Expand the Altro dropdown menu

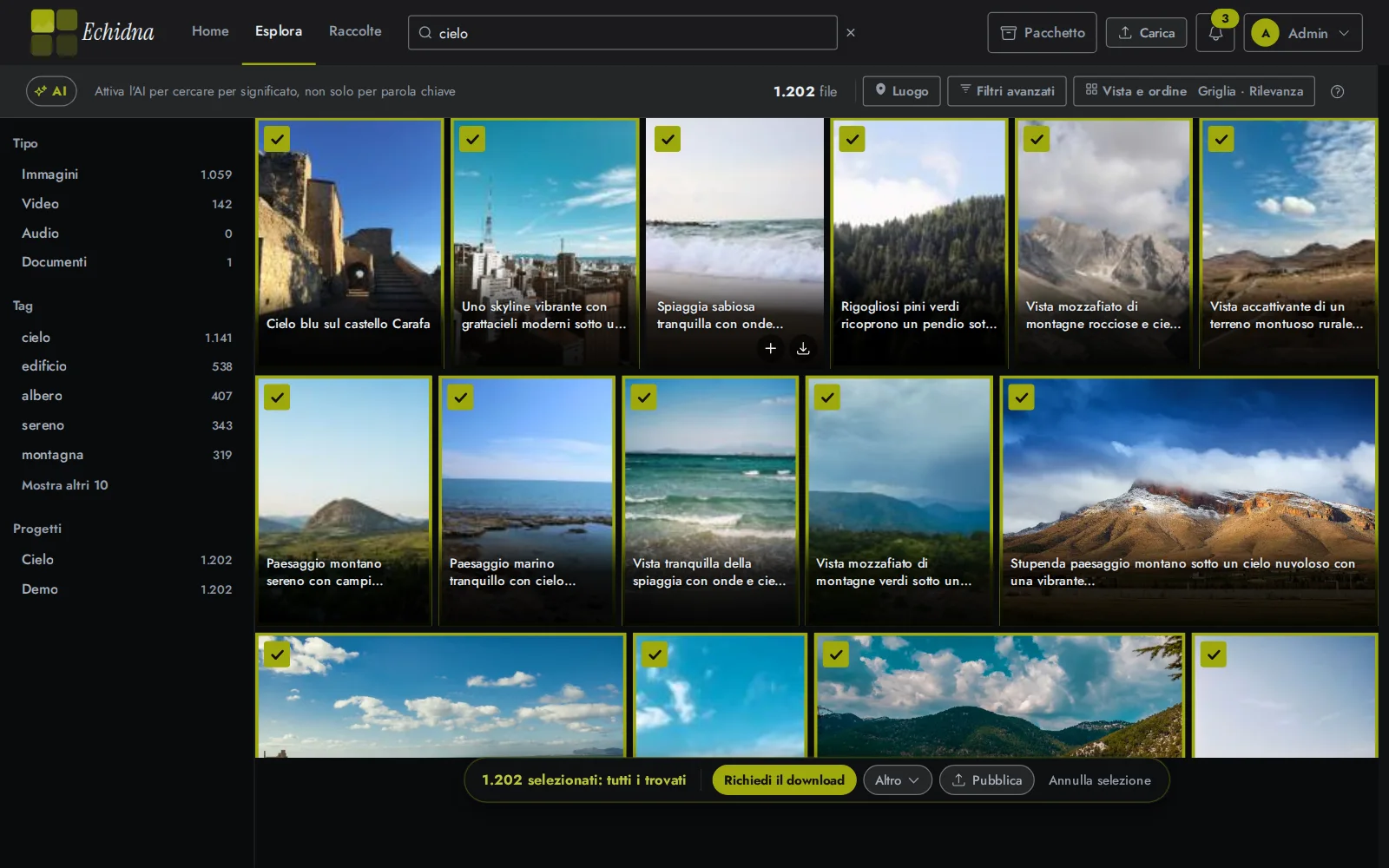coord(897,780)
